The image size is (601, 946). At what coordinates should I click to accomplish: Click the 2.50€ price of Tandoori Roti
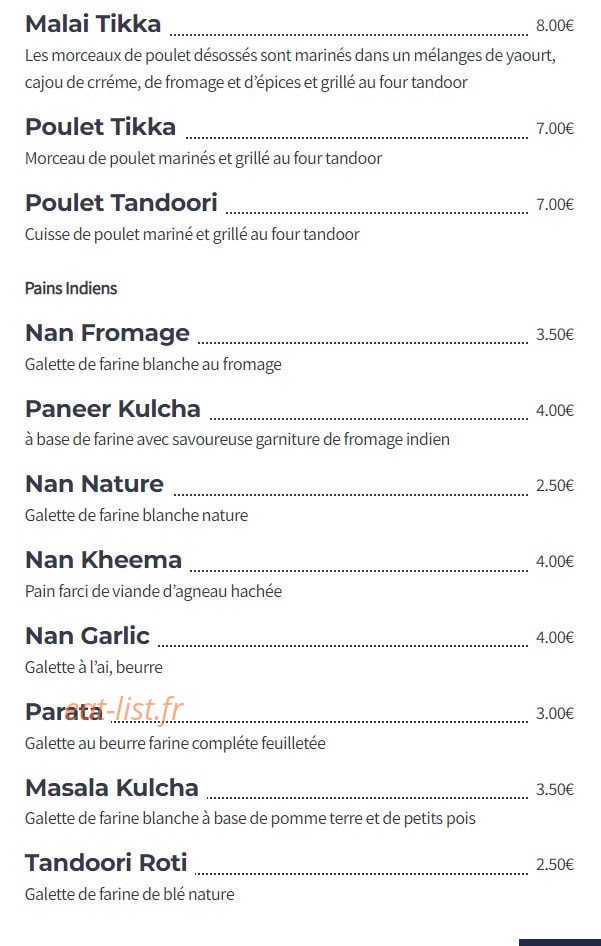tap(555, 865)
